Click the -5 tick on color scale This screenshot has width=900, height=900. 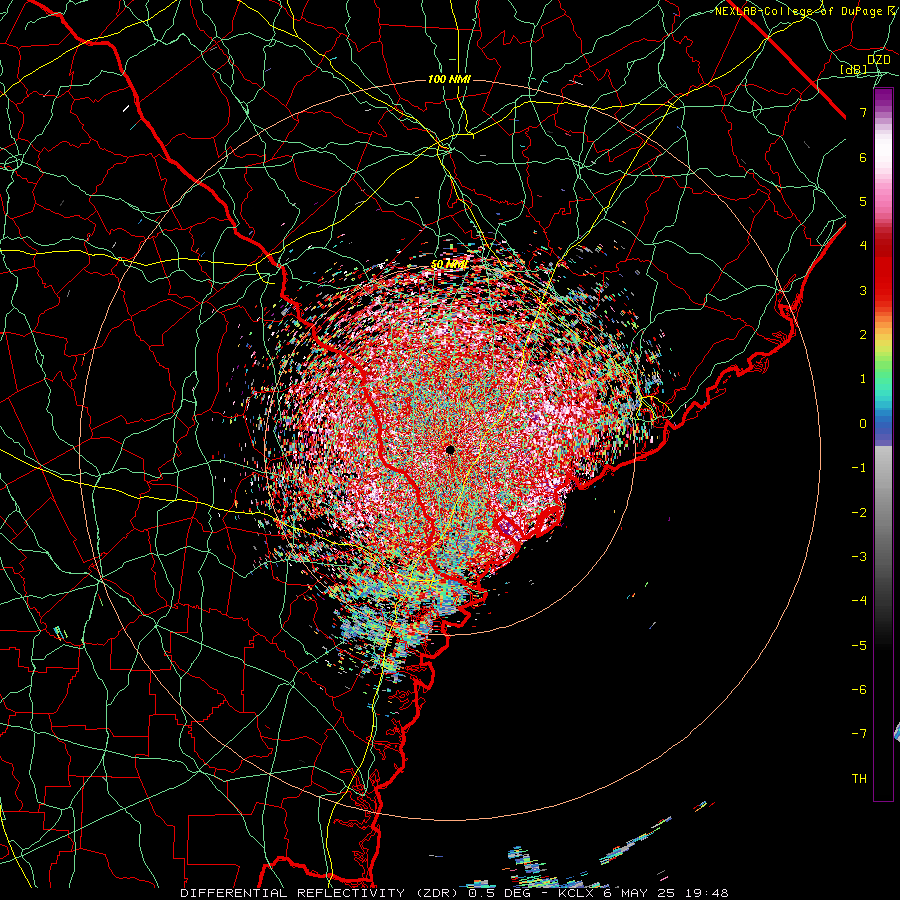859,646
